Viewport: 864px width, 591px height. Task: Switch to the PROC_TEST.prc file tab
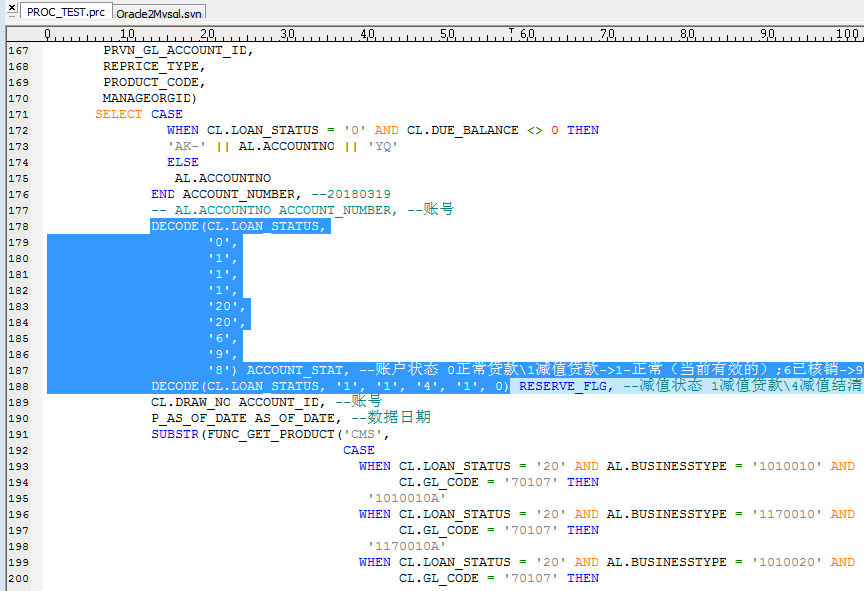66,12
